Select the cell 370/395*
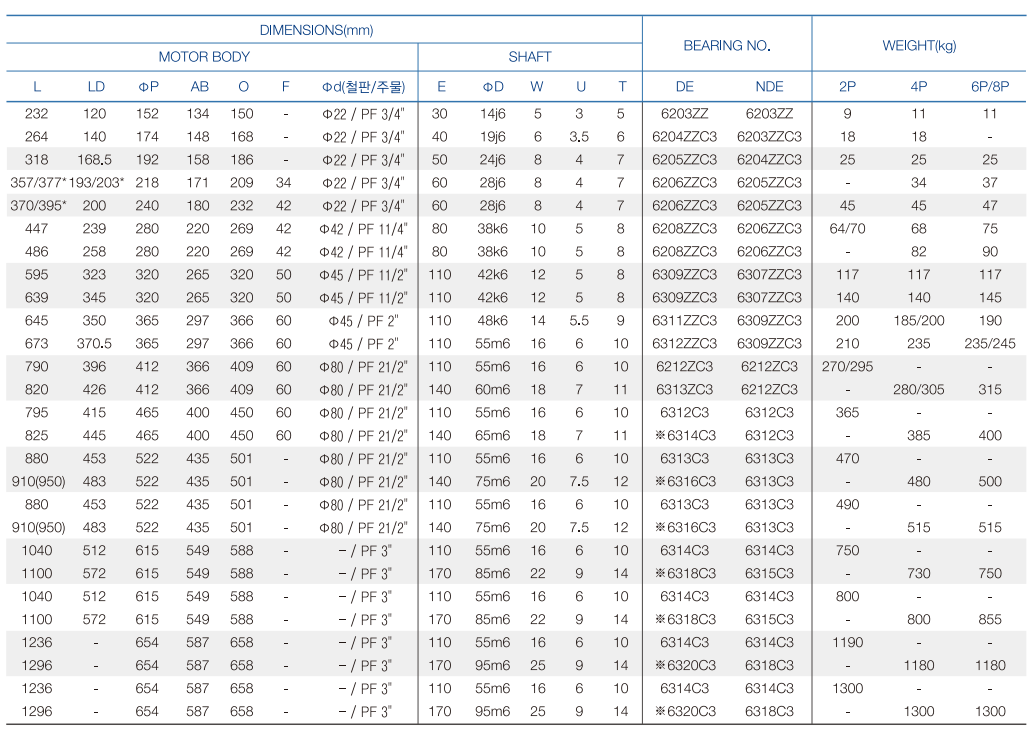1035x737 pixels. tap(38, 206)
